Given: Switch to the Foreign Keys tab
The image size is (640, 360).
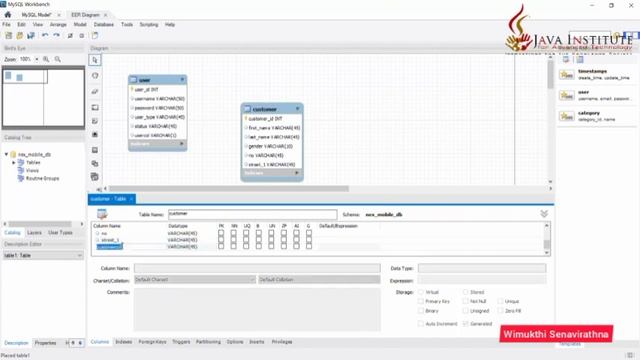Looking at the screenshot, I should [x=152, y=342].
